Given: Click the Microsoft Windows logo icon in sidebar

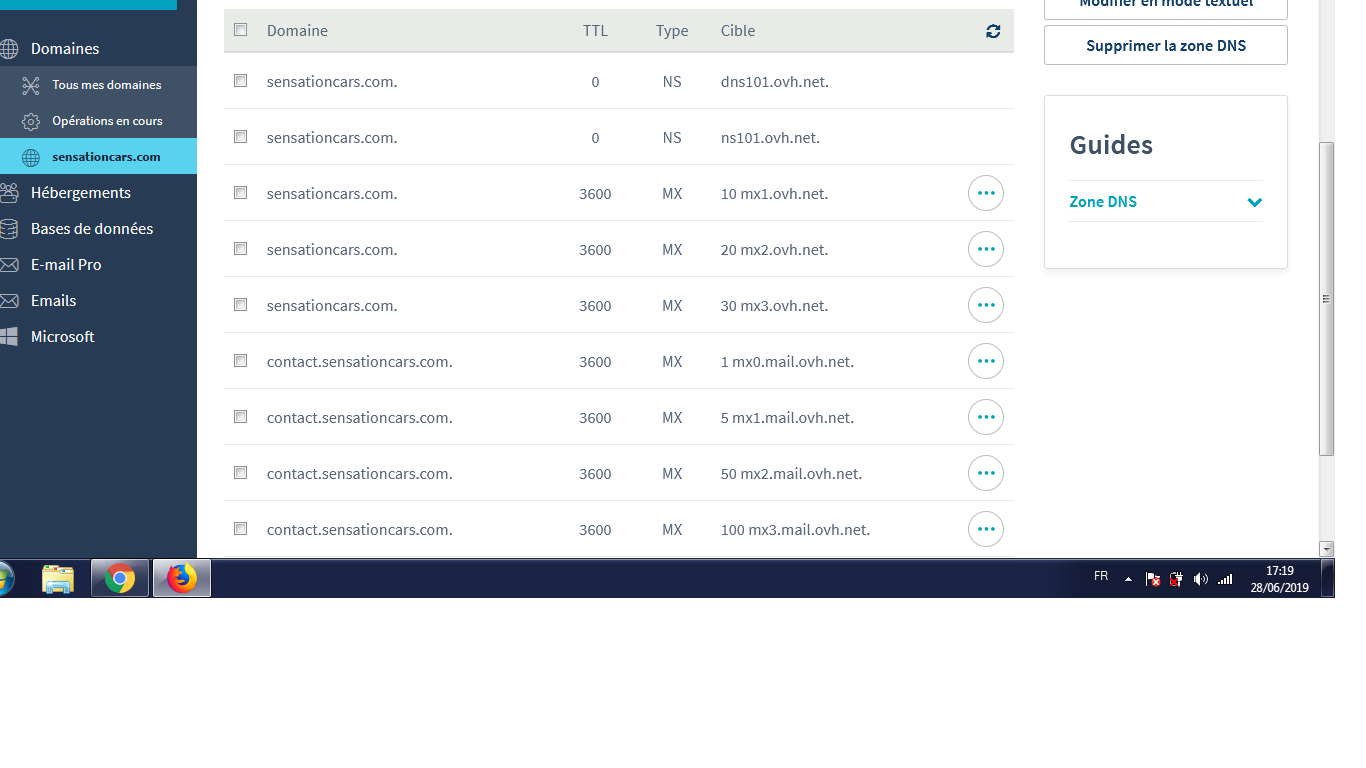Looking at the screenshot, I should click(9, 337).
